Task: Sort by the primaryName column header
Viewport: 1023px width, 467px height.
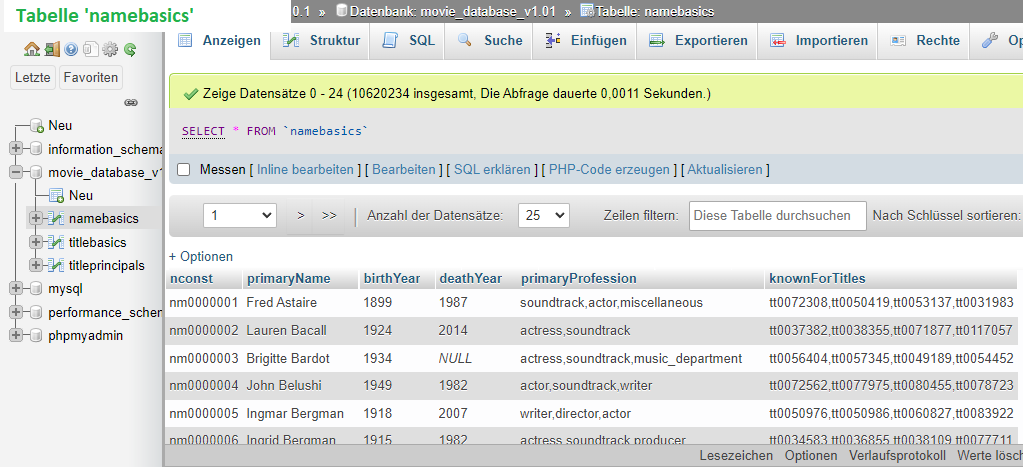Action: point(288,279)
